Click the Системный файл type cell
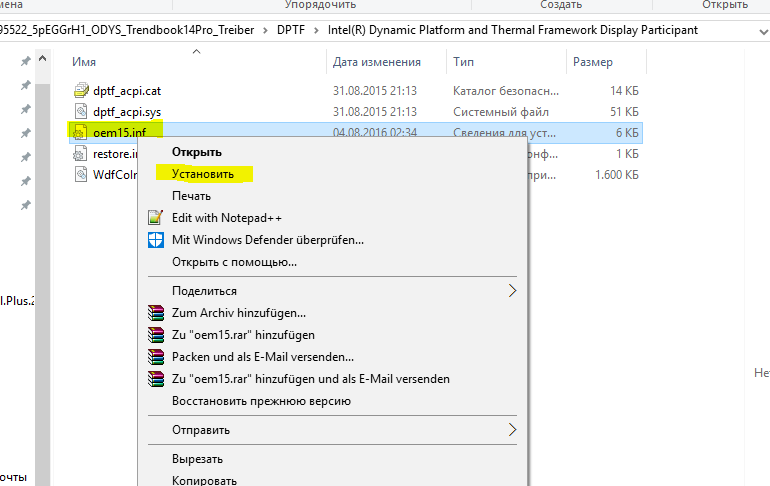 coord(500,112)
